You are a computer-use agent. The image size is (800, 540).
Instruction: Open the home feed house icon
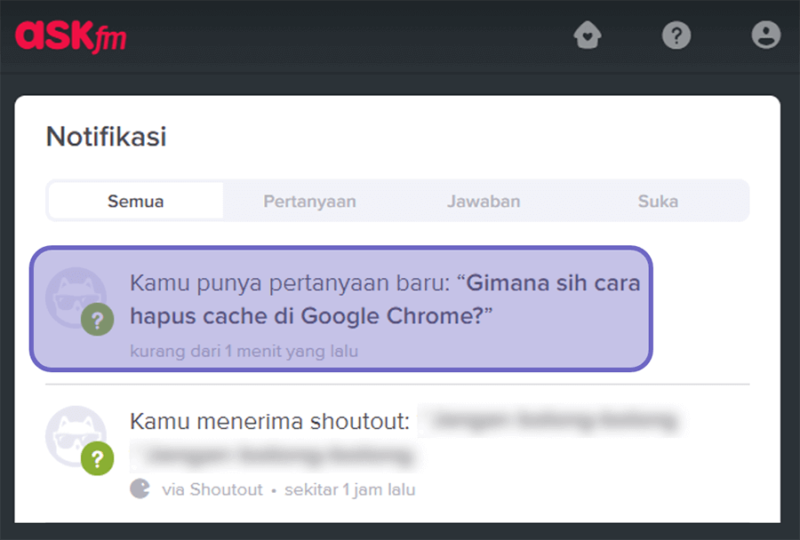click(587, 35)
